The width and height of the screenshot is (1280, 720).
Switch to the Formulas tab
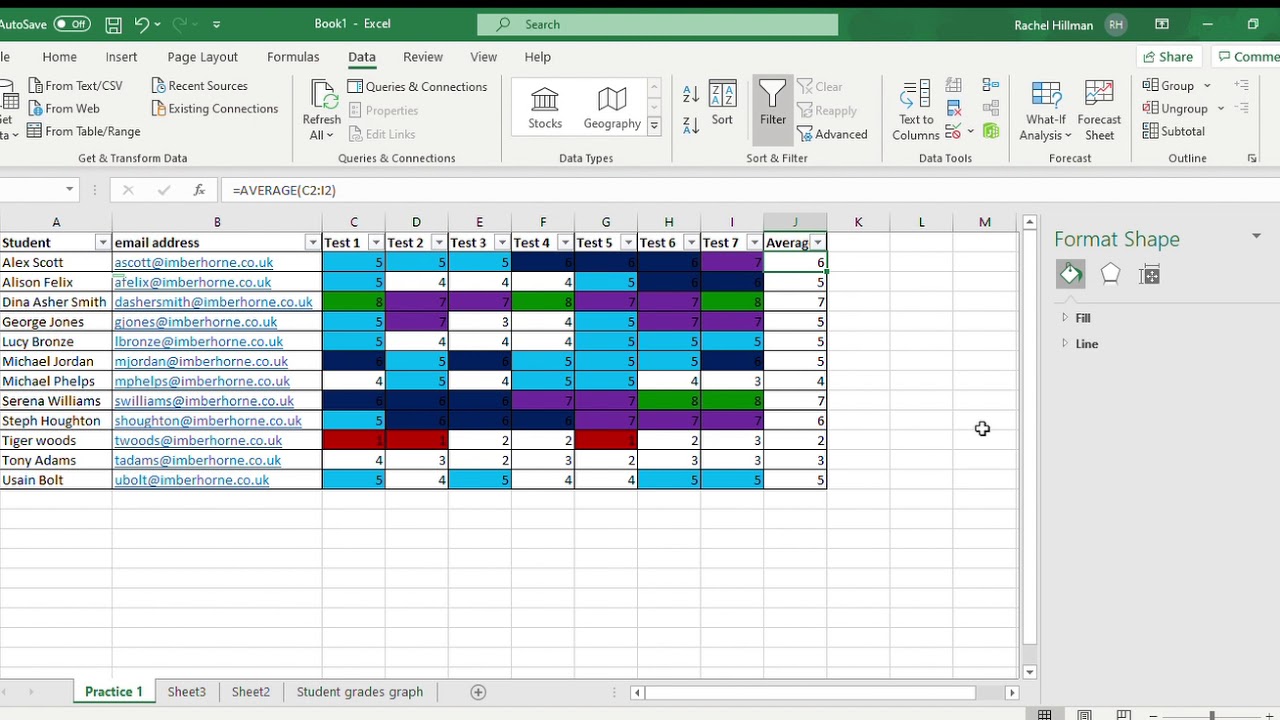293,57
